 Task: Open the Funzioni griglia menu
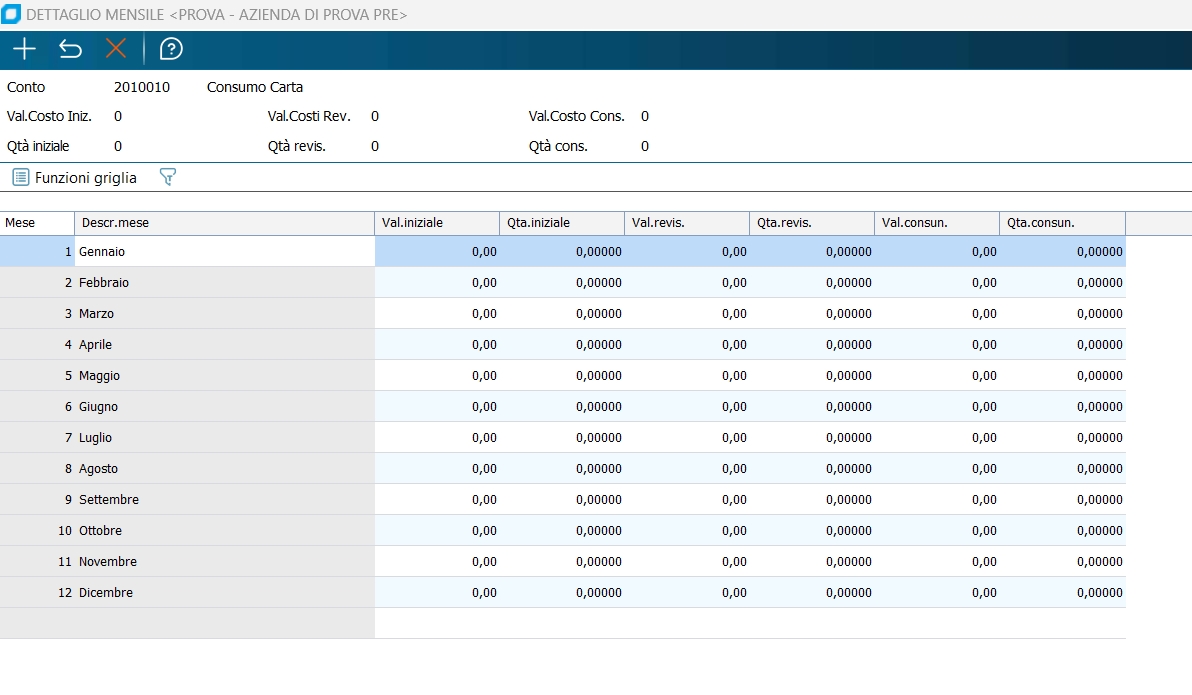coord(85,177)
